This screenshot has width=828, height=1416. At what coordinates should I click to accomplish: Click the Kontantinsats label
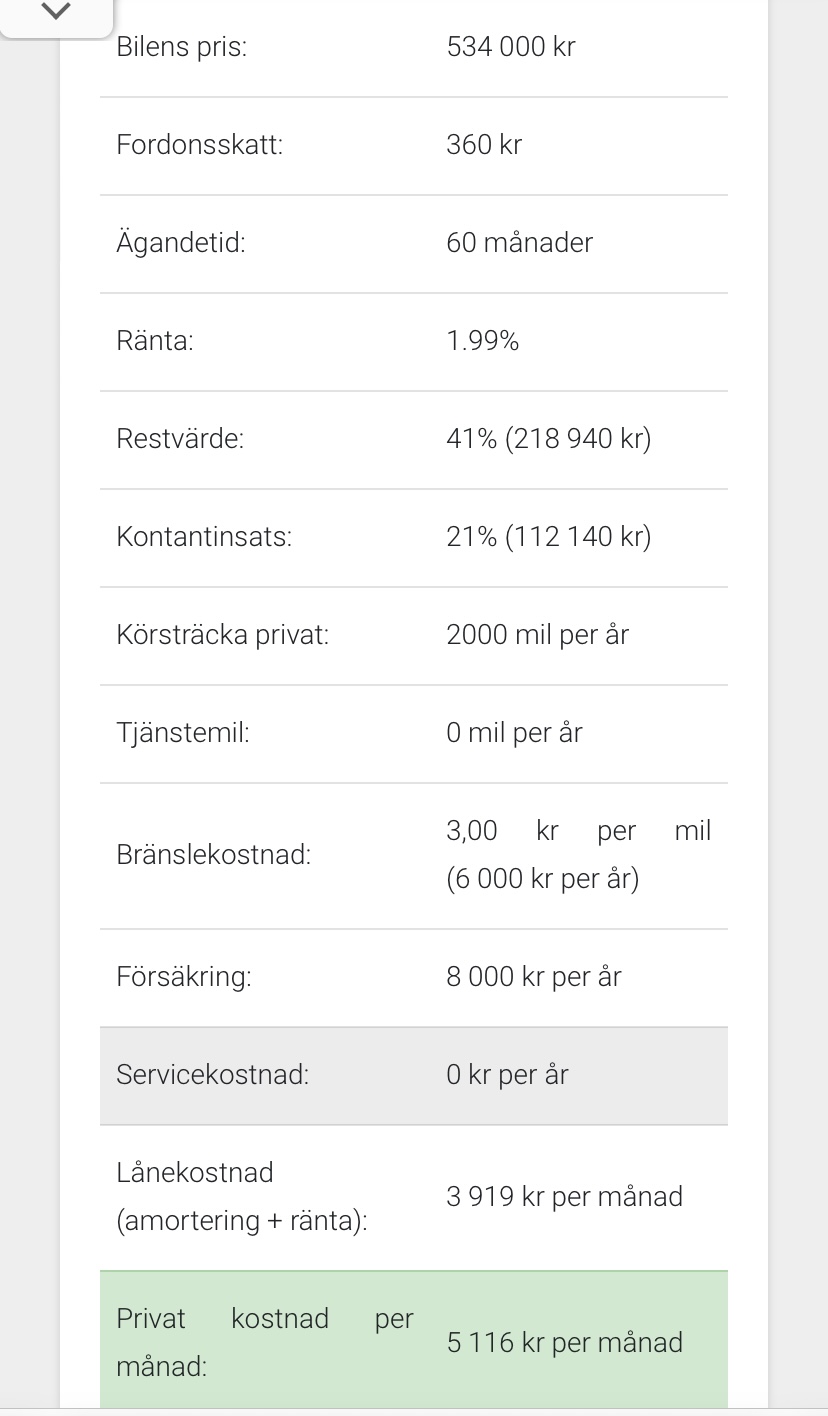tap(204, 537)
